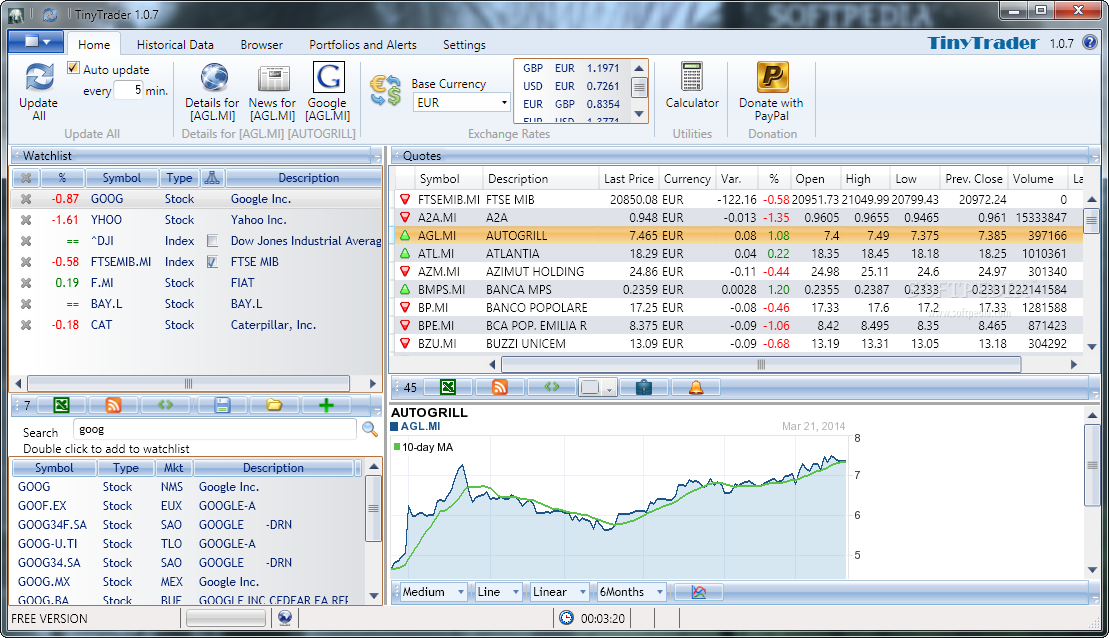Screen dimensions: 1109x638
Task: Open Portfolios and Alerts tab
Action: coord(363,44)
